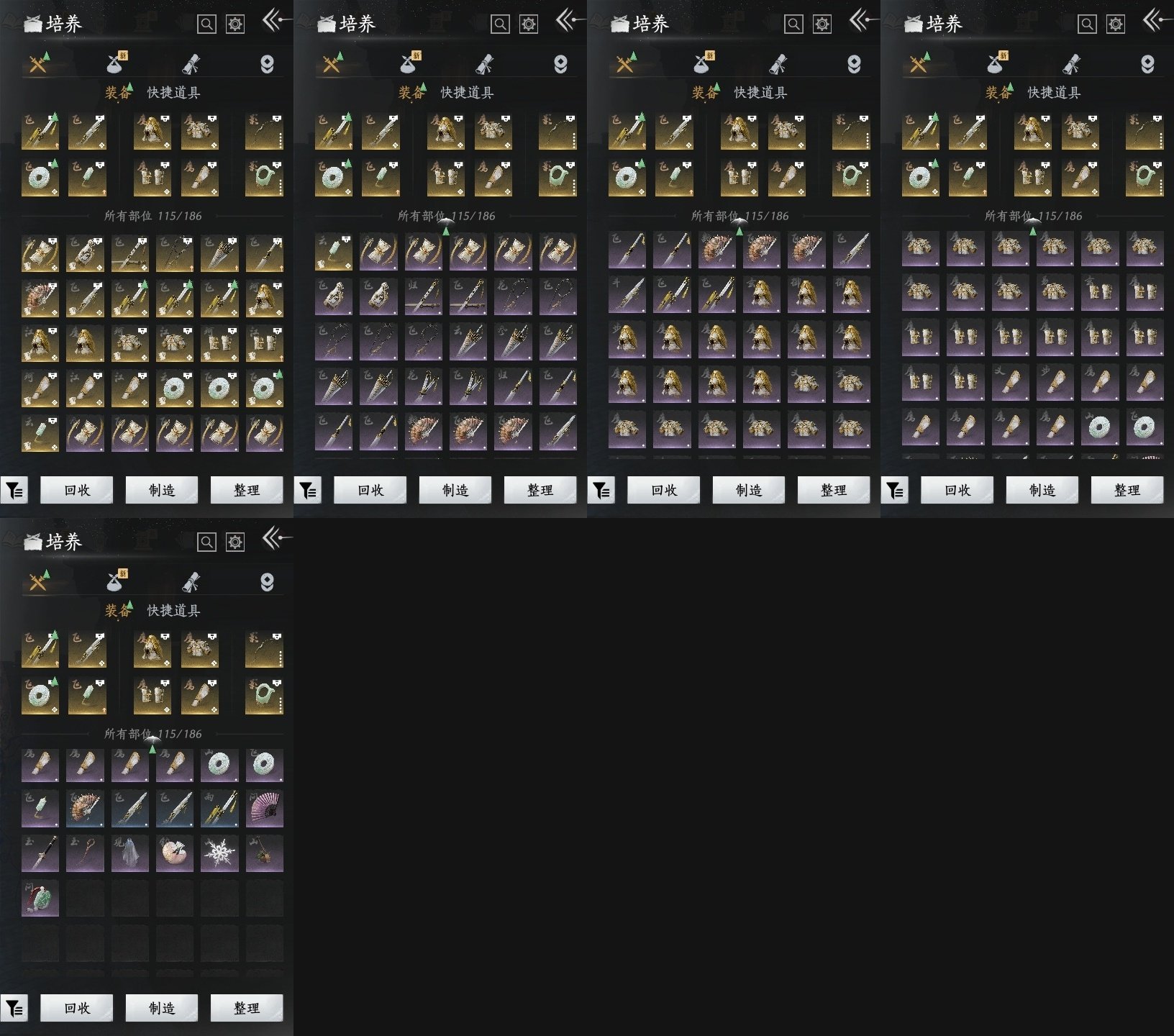Open bag icon with 新 badge, third panel
This screenshot has height=1036, width=1174.
click(x=703, y=63)
